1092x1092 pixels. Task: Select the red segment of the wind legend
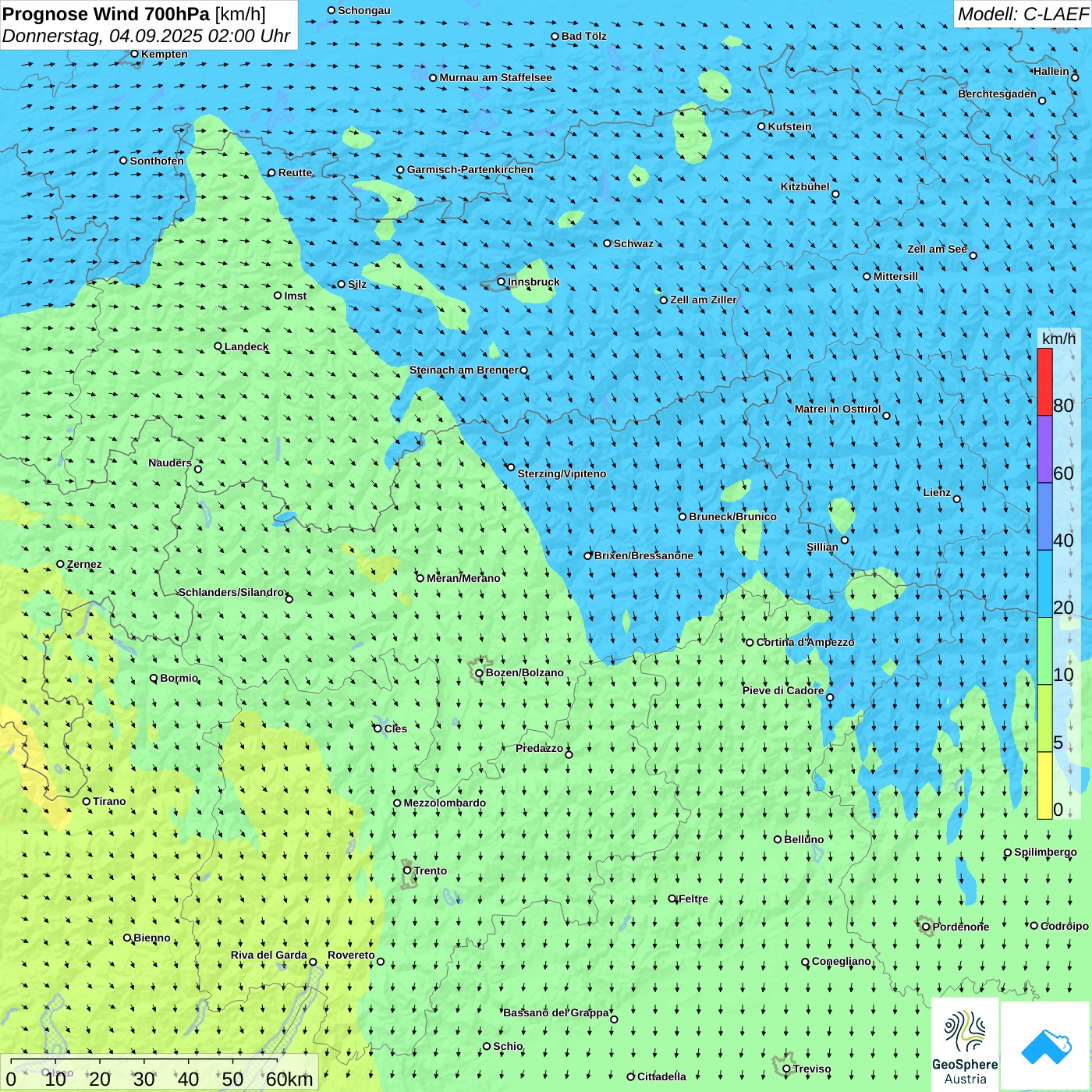tap(1044, 381)
